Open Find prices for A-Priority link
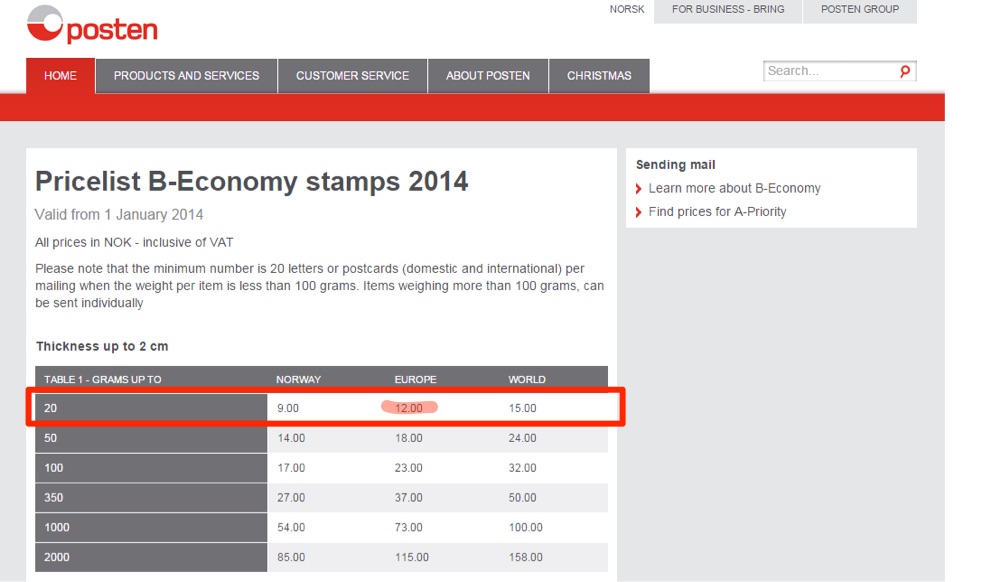The height and width of the screenshot is (582, 986). point(717,212)
